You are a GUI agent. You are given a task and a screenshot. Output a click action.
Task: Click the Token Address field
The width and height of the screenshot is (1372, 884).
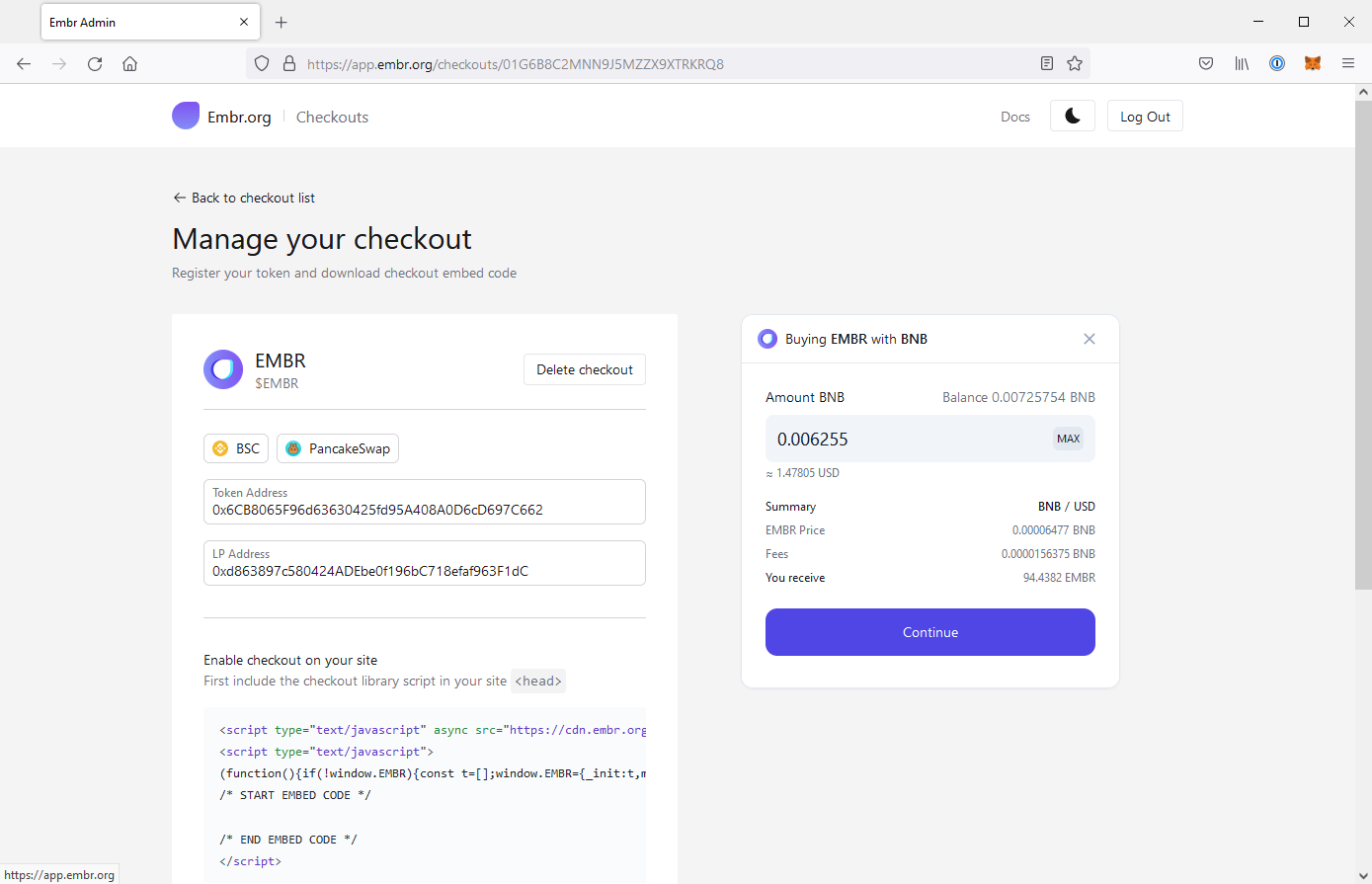(425, 502)
